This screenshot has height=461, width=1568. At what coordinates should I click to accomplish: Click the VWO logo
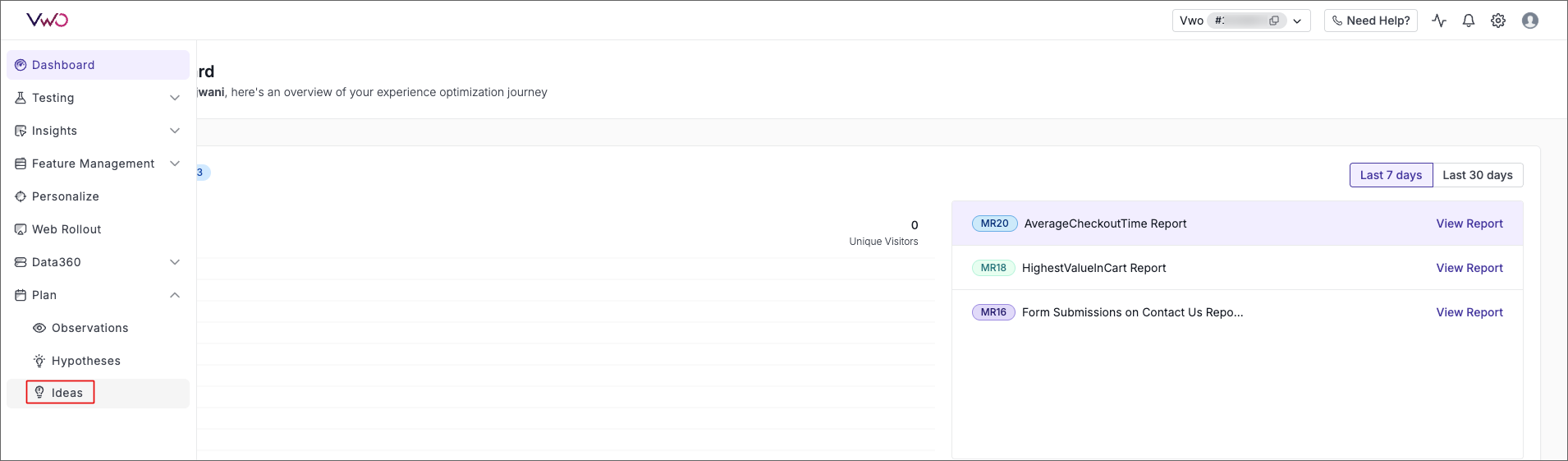pos(48,20)
